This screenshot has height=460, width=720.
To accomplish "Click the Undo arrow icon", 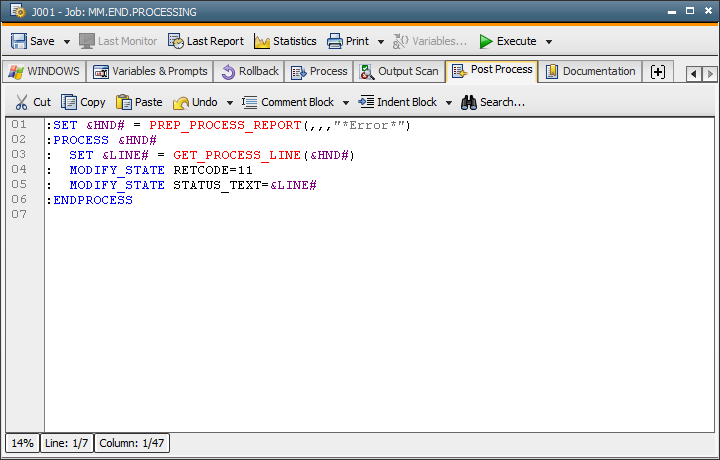I will point(180,102).
